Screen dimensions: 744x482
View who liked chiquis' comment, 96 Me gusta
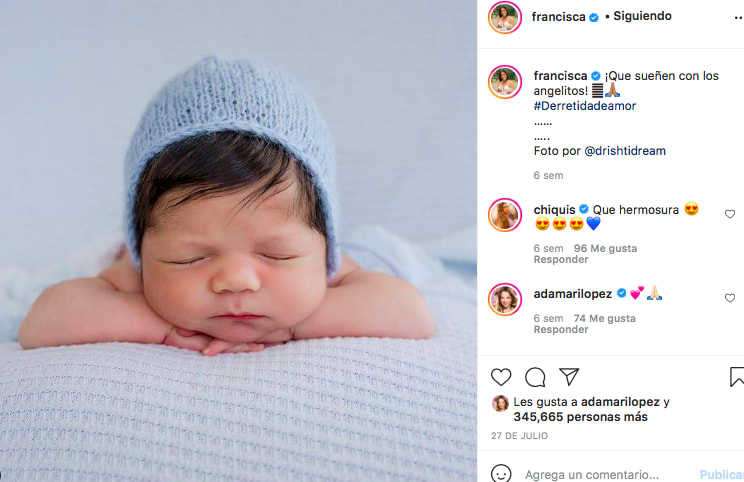click(605, 248)
